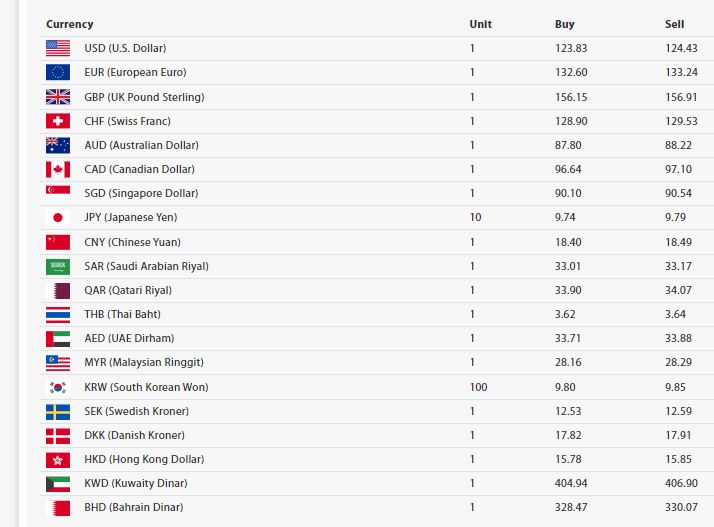Select the JPY unit value 10

475,217
